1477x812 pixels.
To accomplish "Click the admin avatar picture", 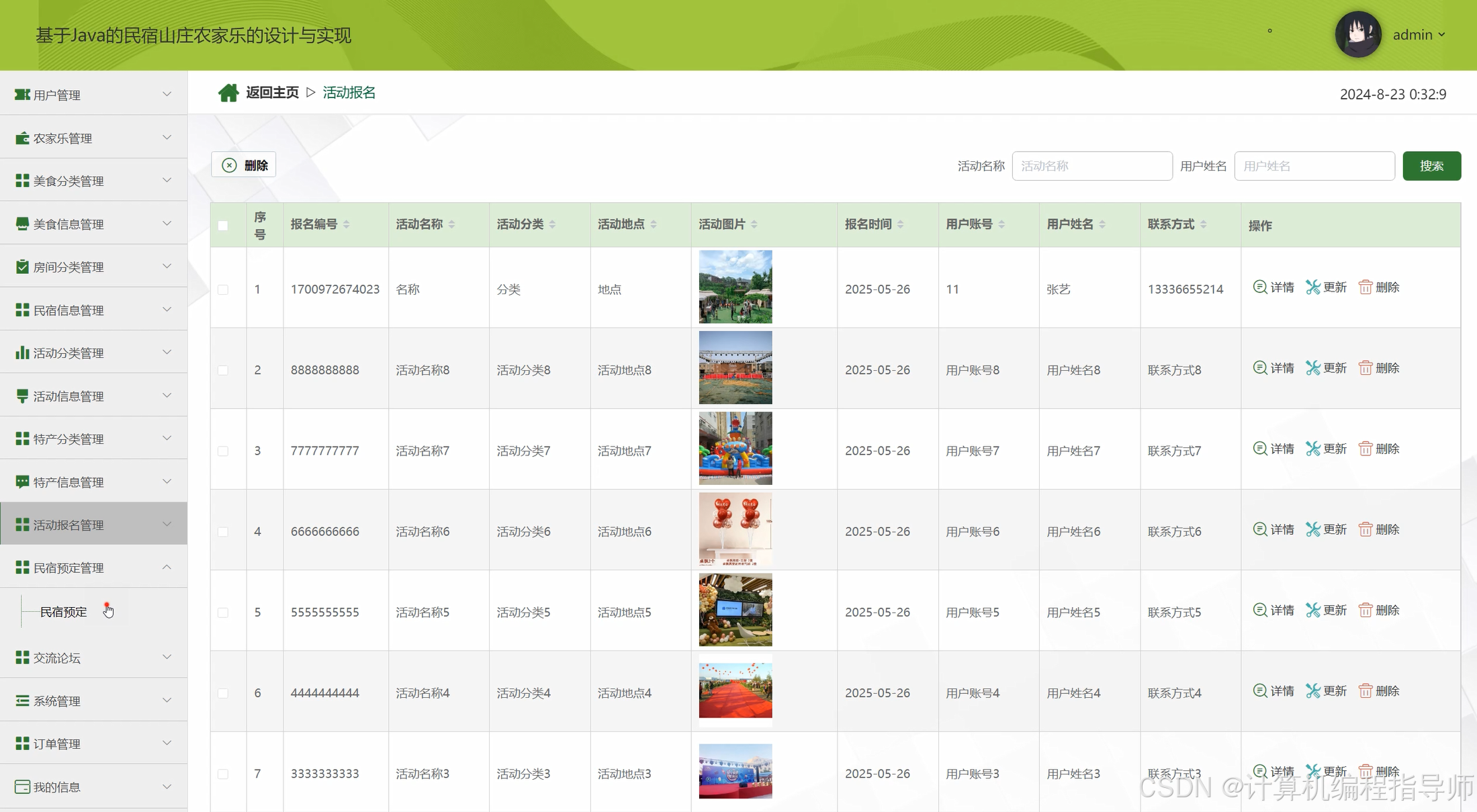I will (x=1358, y=34).
